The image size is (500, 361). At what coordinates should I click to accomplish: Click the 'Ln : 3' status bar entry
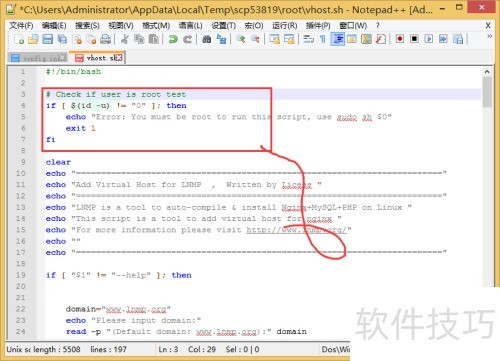pyautogui.click(x=168, y=349)
